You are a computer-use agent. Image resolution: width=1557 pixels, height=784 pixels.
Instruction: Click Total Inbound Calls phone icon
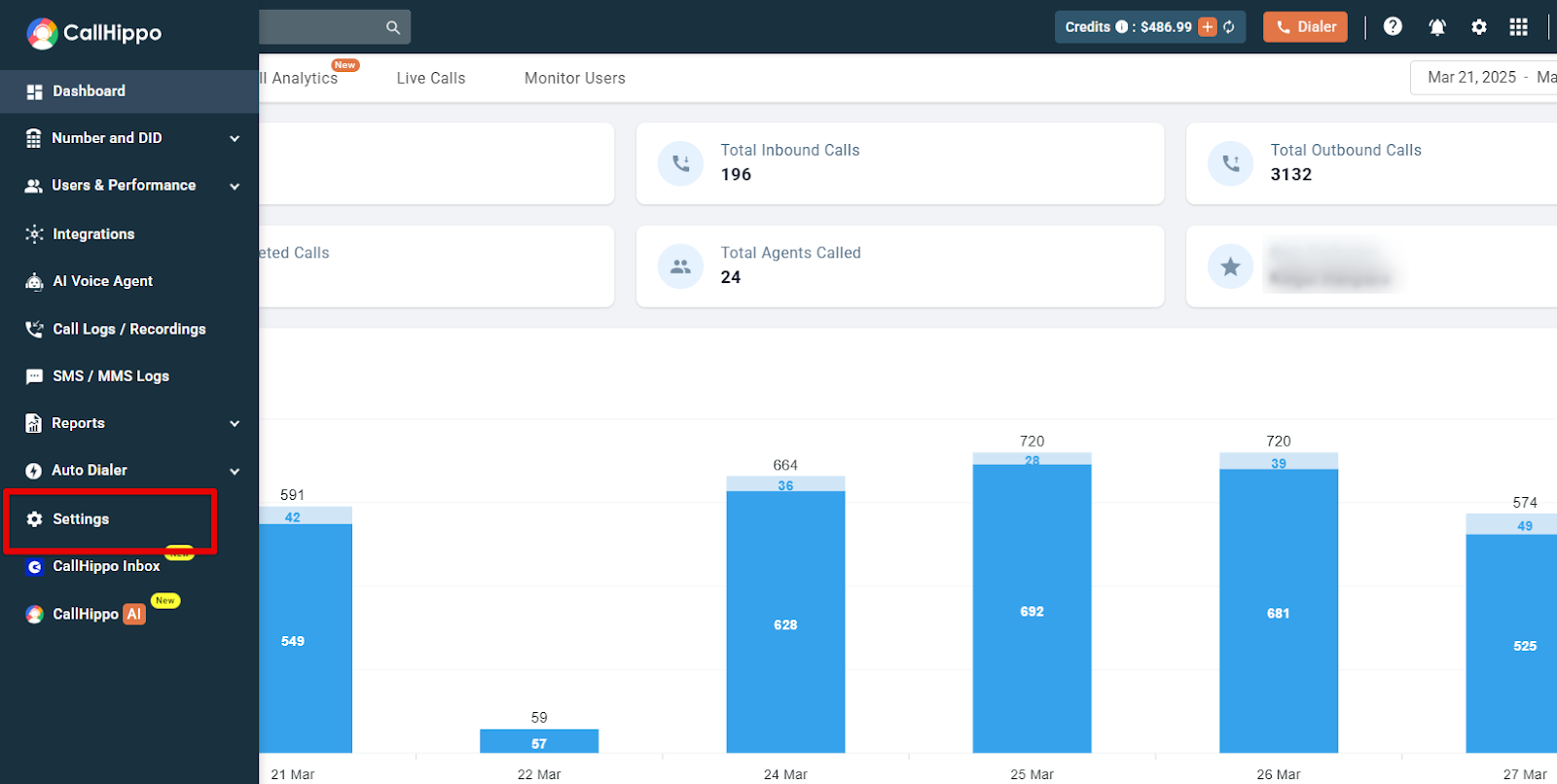pyautogui.click(x=680, y=163)
